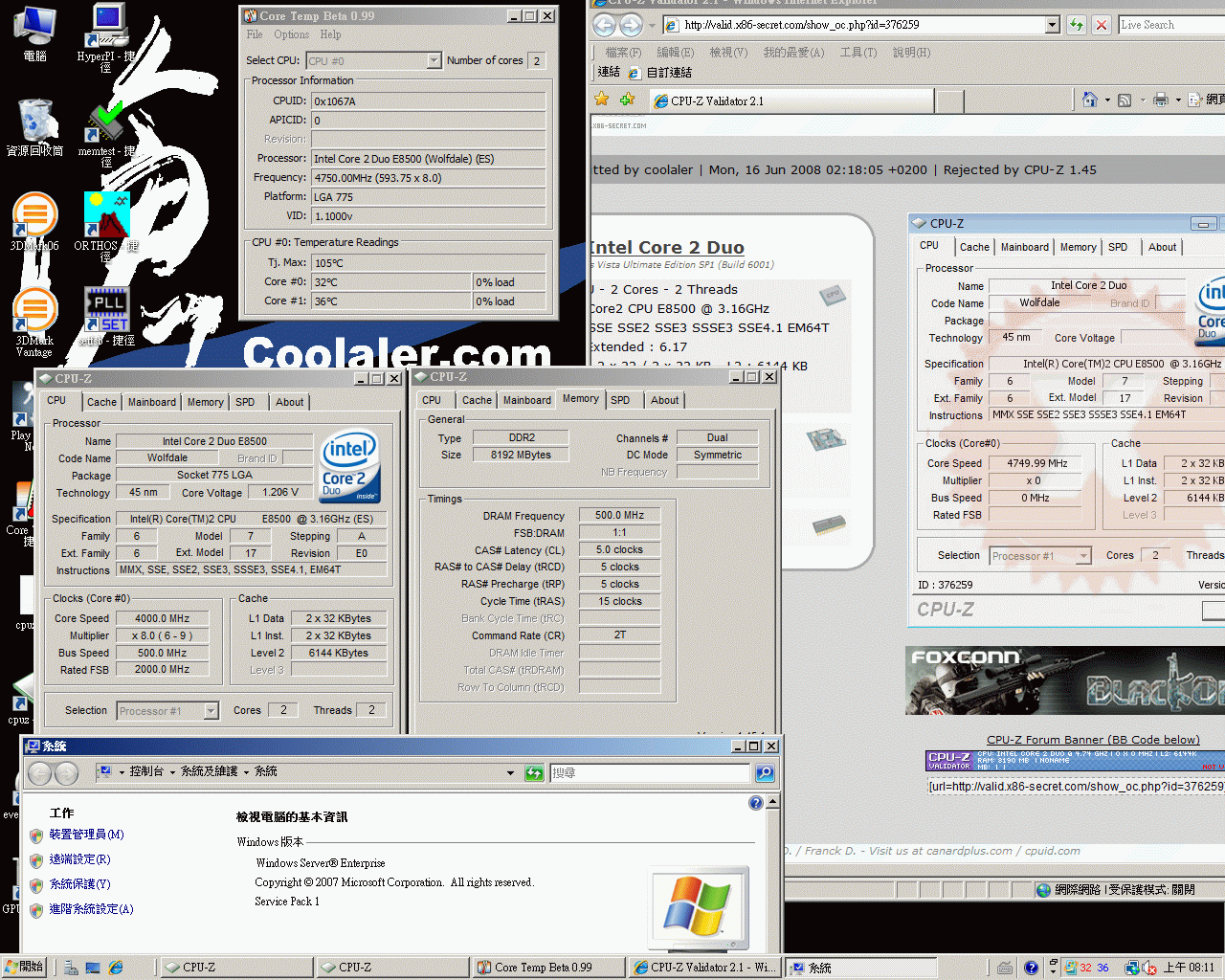1225x980 pixels.
Task: Click the help icon in System window
Action: (x=756, y=803)
